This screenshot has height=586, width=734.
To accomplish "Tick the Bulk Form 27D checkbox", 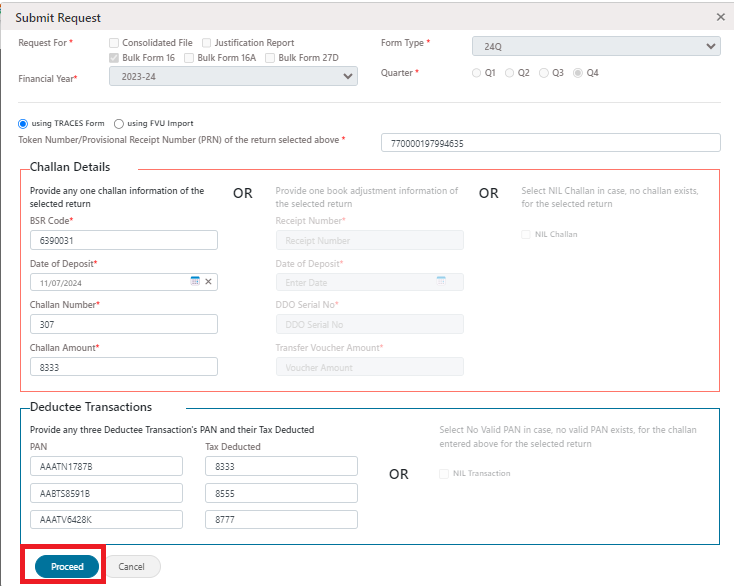I will coord(270,58).
